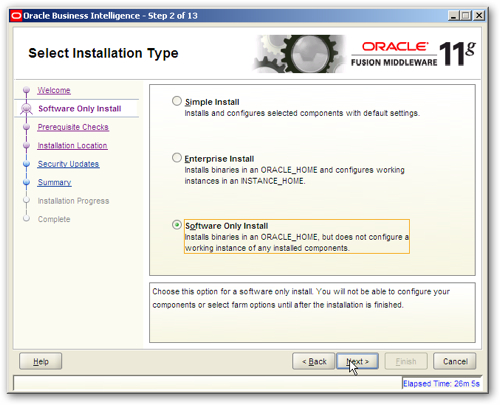This screenshot has height=405, width=500.
Task: Click the Oracle Fusion Middleware 11g logo
Action: pyautogui.click(x=413, y=54)
